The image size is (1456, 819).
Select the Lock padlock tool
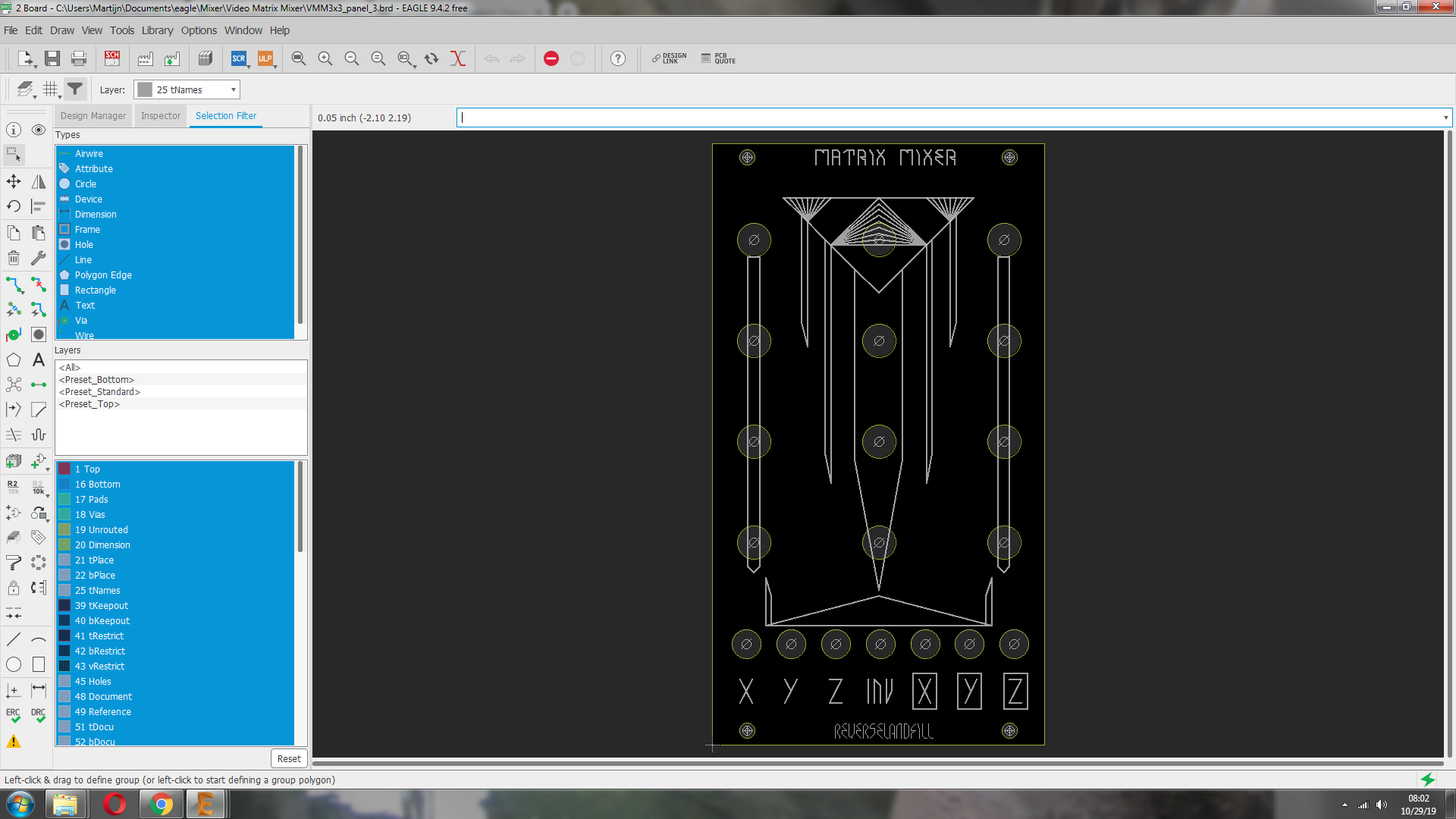[x=14, y=588]
